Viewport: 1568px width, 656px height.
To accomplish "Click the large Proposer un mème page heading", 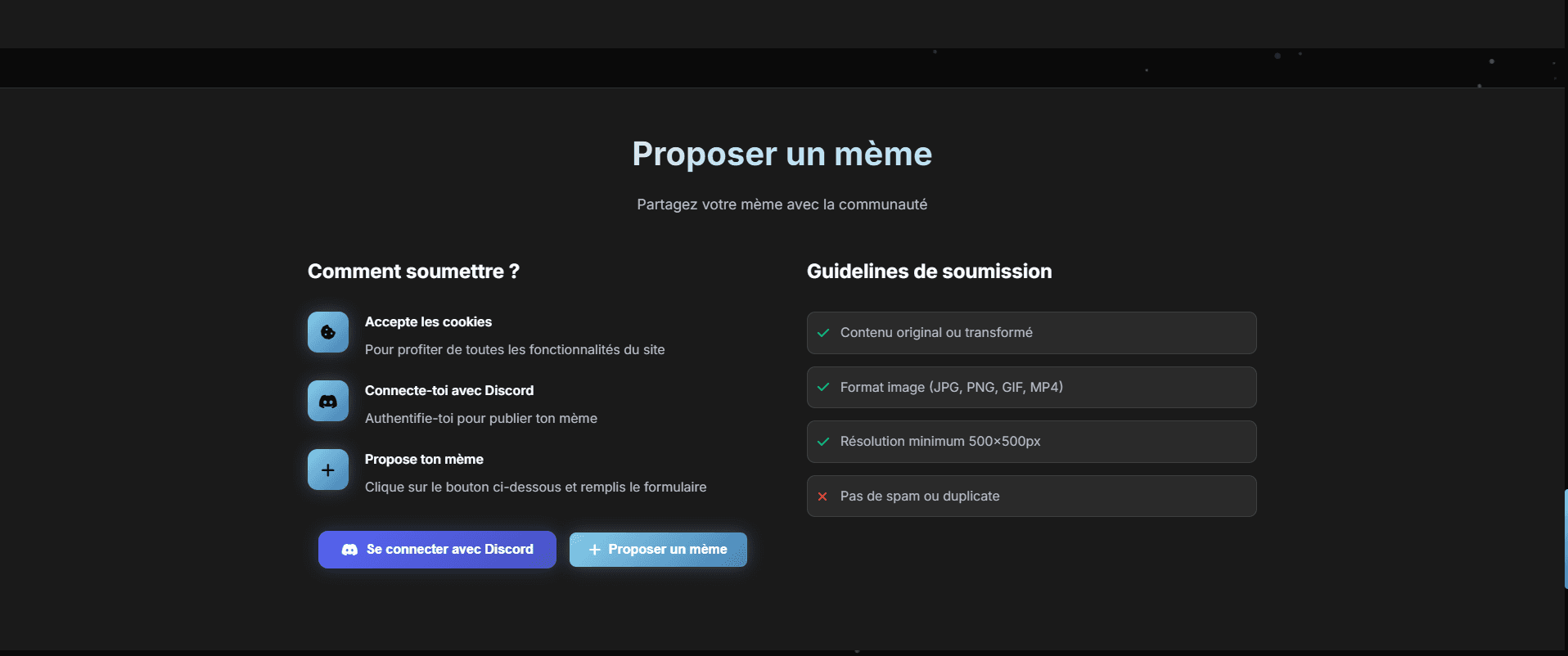I will (782, 154).
